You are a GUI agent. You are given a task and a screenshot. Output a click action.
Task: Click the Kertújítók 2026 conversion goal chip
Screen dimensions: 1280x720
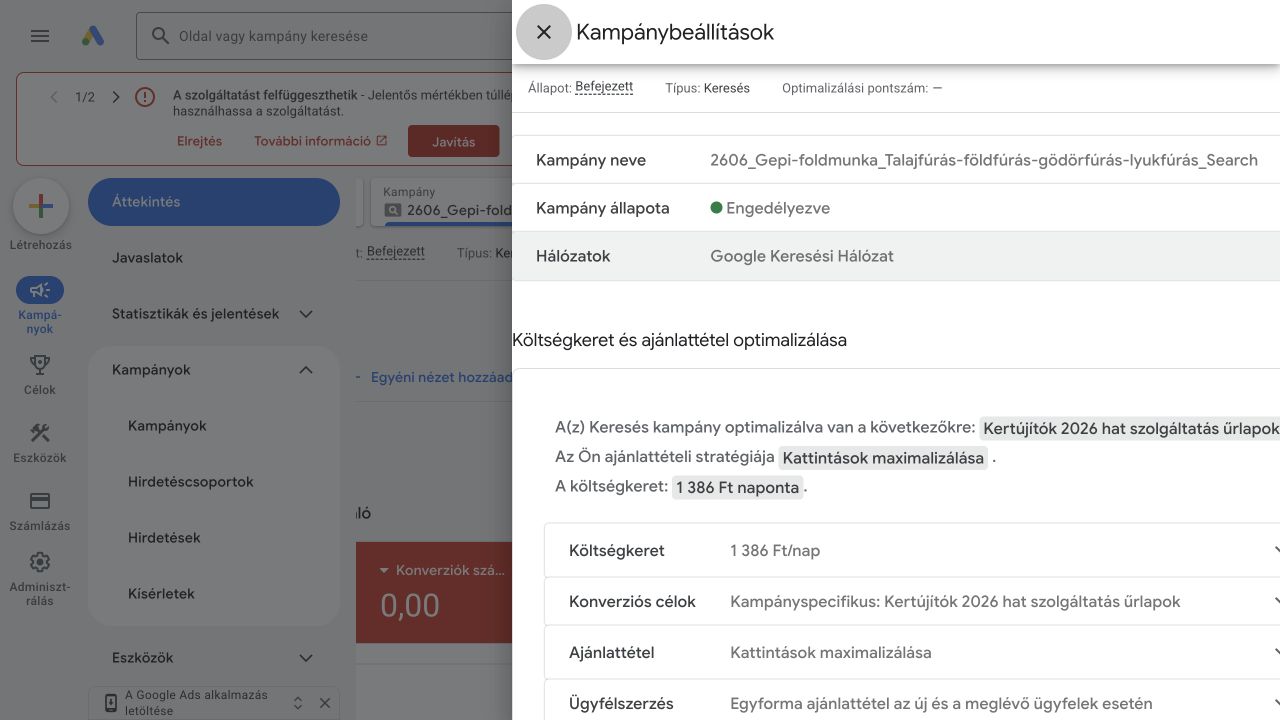point(1130,428)
